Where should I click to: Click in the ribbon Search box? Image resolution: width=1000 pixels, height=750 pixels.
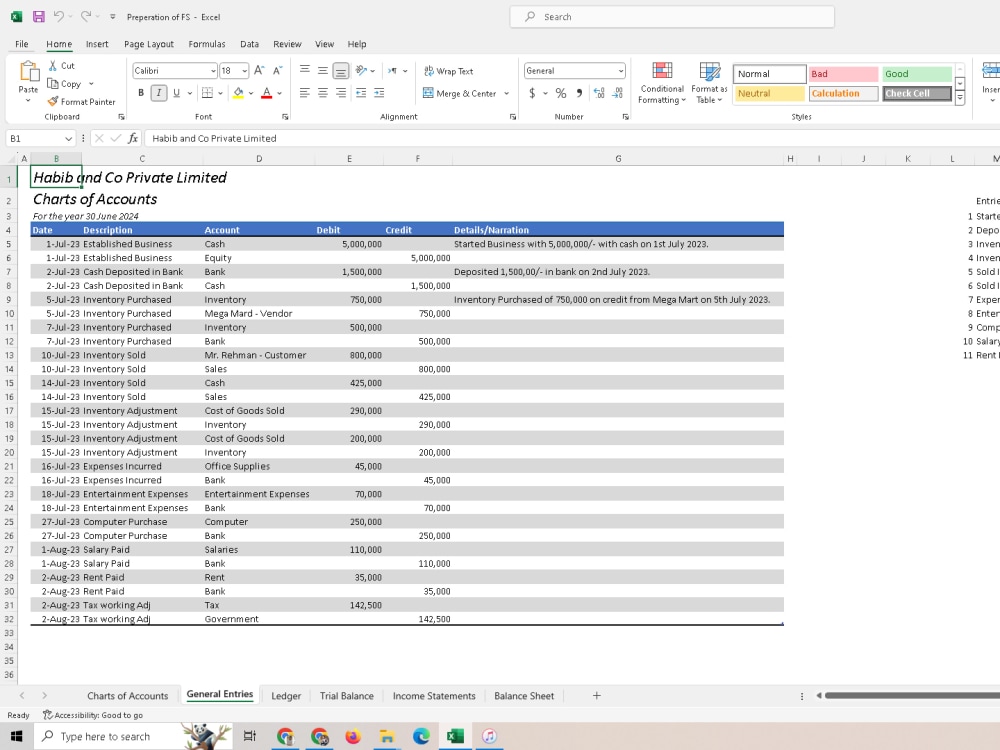(x=672, y=17)
